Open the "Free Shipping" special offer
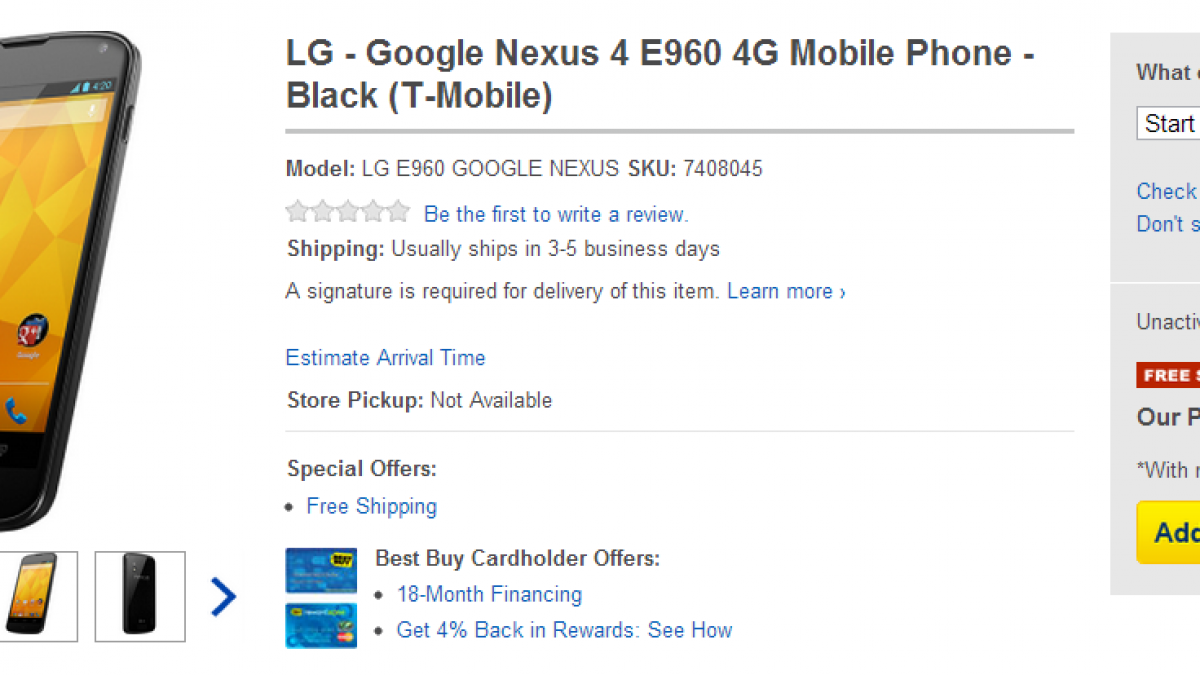 (371, 506)
